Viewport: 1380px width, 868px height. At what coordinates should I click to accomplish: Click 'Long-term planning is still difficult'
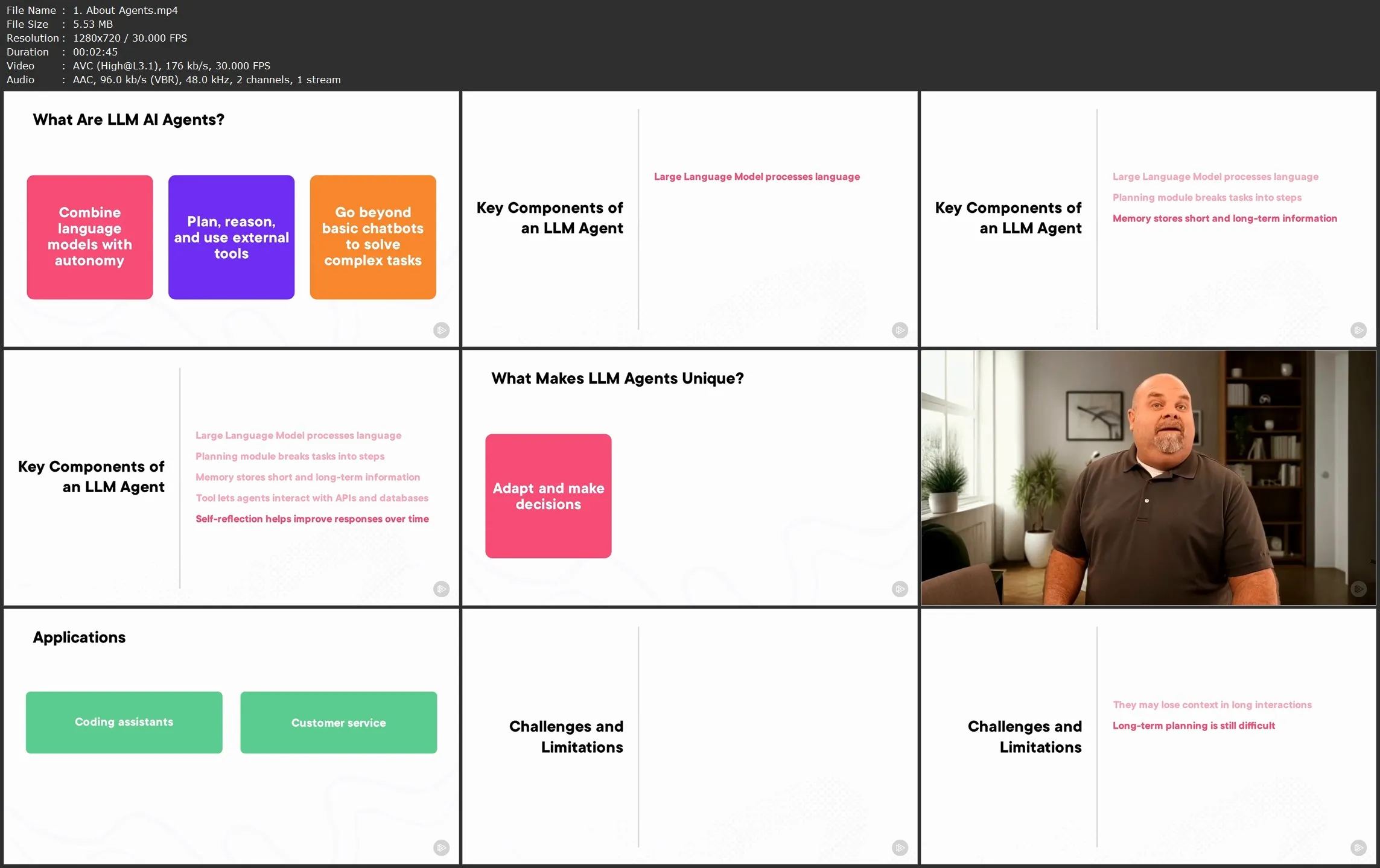click(x=1194, y=726)
